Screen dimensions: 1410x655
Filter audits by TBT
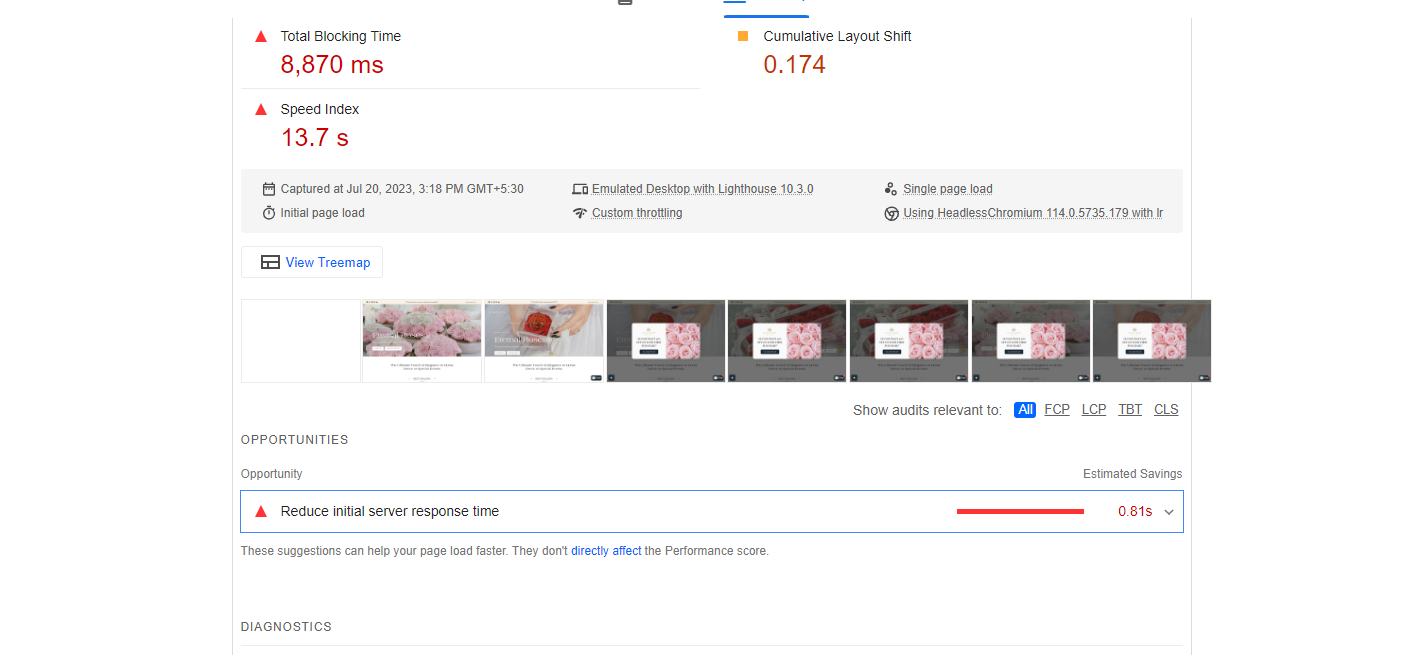coord(1130,410)
